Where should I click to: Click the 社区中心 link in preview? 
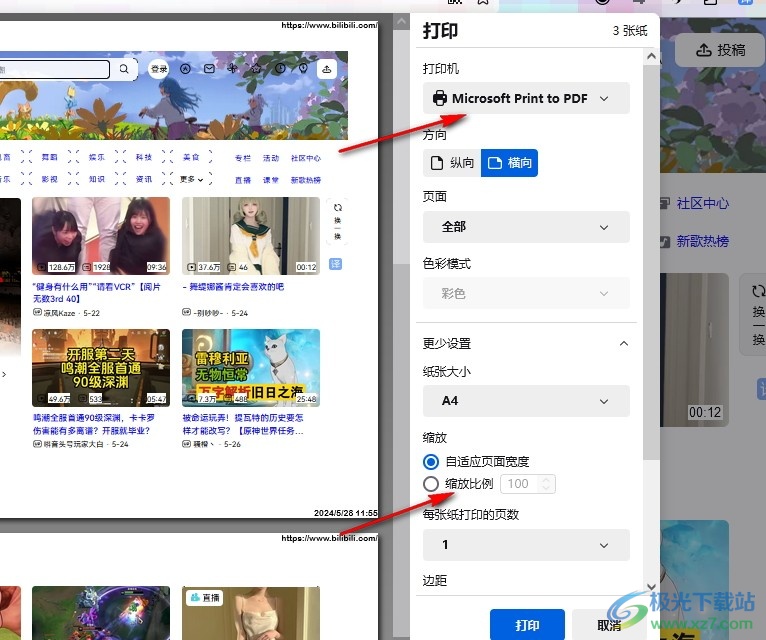click(306, 158)
